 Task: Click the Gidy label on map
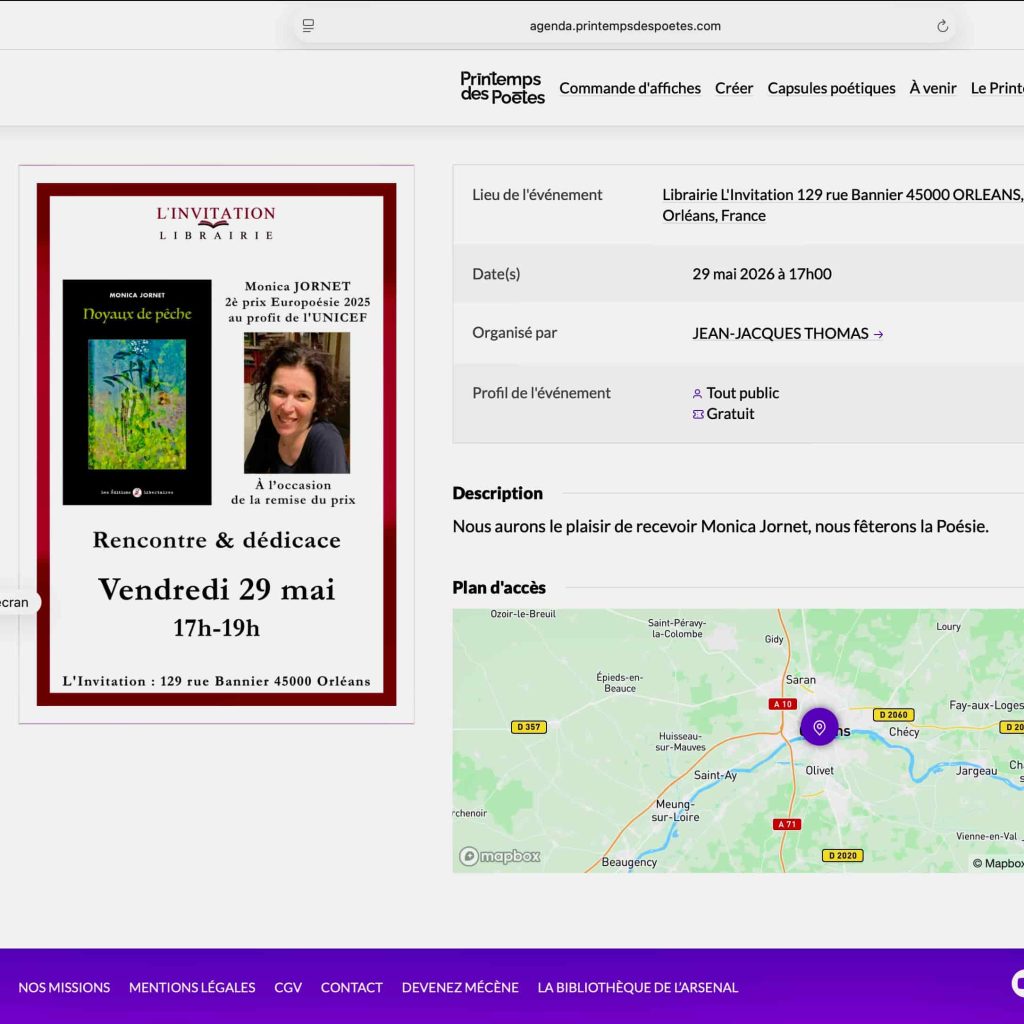click(774, 639)
